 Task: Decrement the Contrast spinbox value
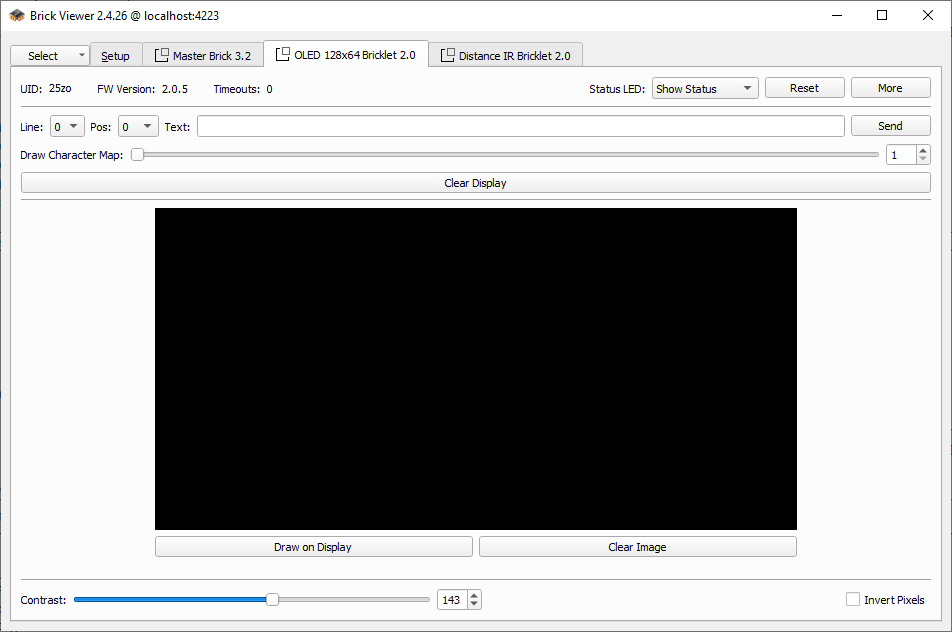474,604
